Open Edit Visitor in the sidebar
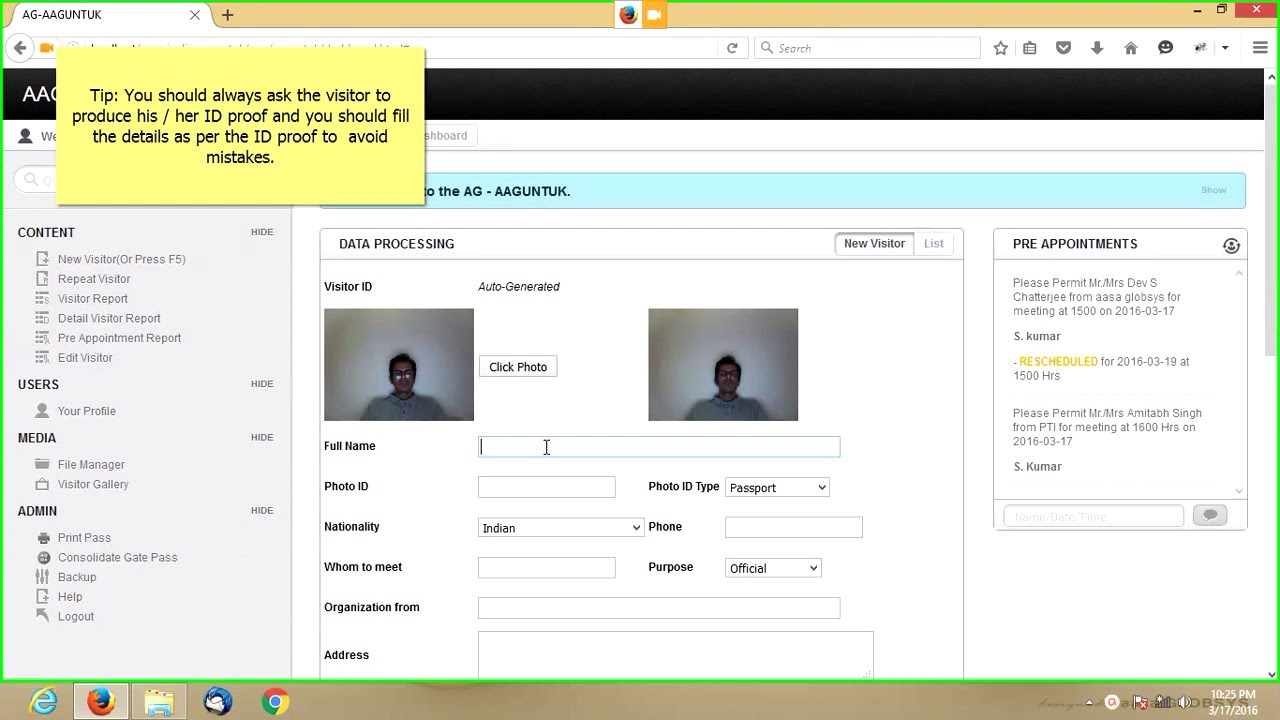The width and height of the screenshot is (1280, 720). pyautogui.click(x=85, y=358)
